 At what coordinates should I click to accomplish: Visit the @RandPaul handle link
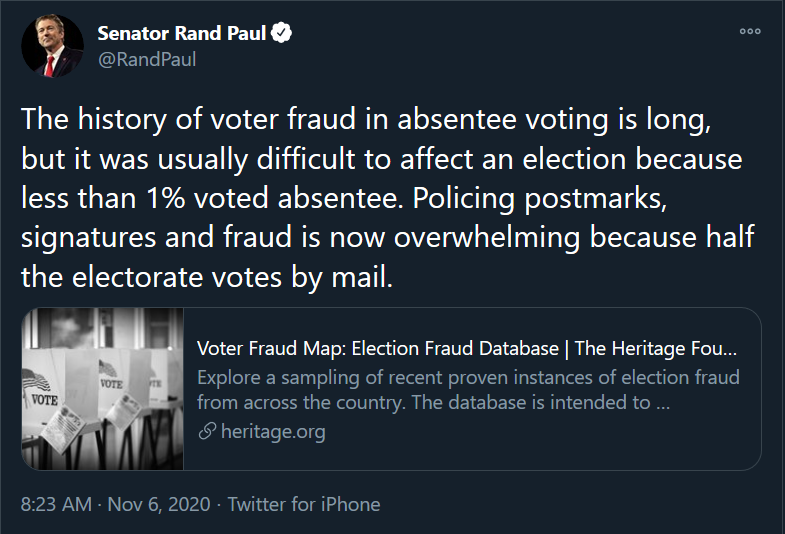pos(147,60)
